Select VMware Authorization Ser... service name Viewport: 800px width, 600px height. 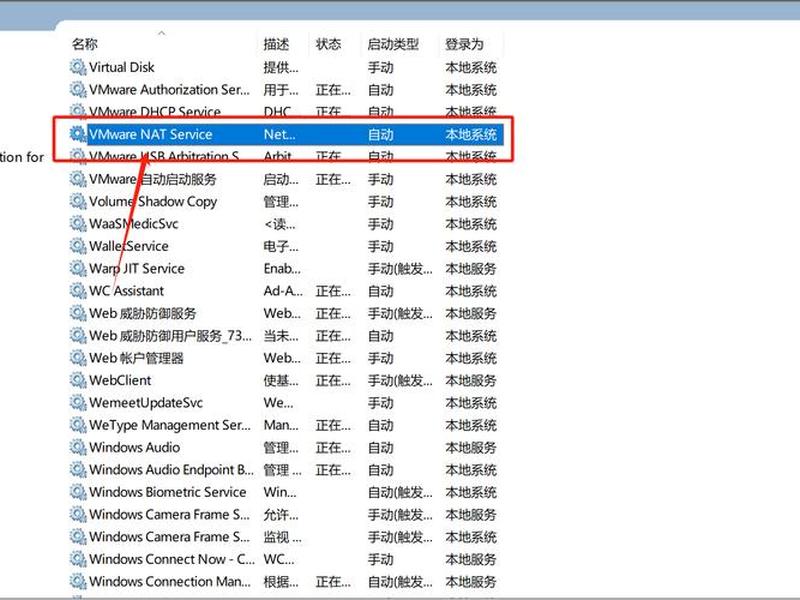pos(169,89)
